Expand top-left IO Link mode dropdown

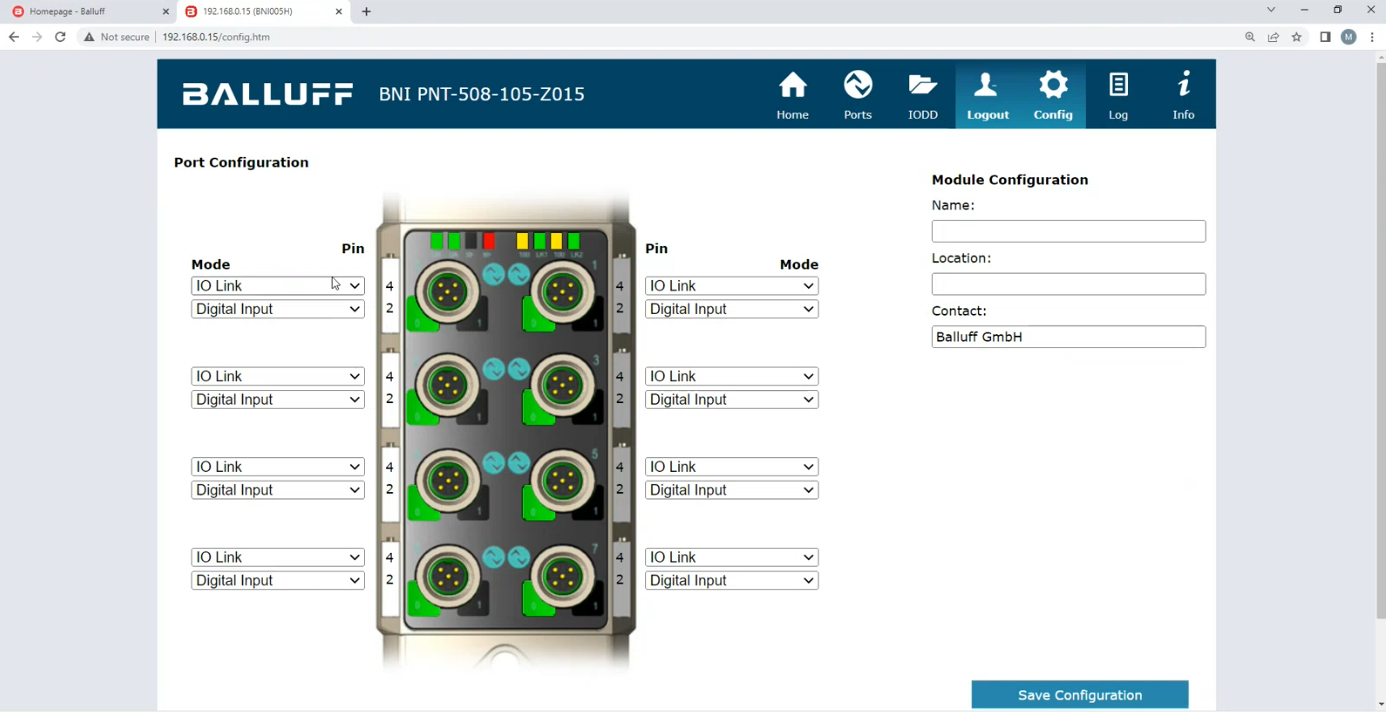(277, 286)
